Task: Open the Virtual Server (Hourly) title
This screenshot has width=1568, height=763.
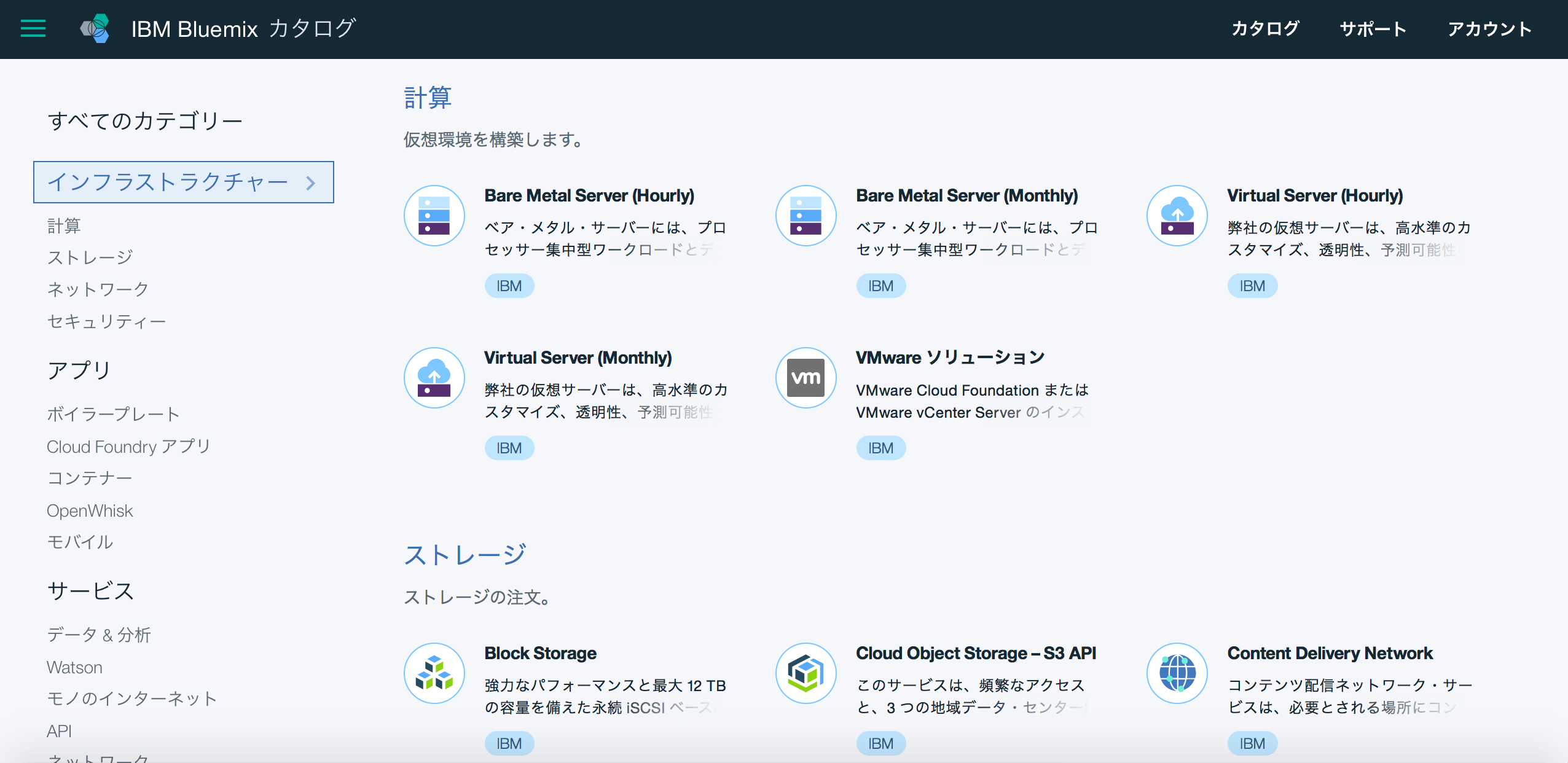Action: pos(1315,195)
